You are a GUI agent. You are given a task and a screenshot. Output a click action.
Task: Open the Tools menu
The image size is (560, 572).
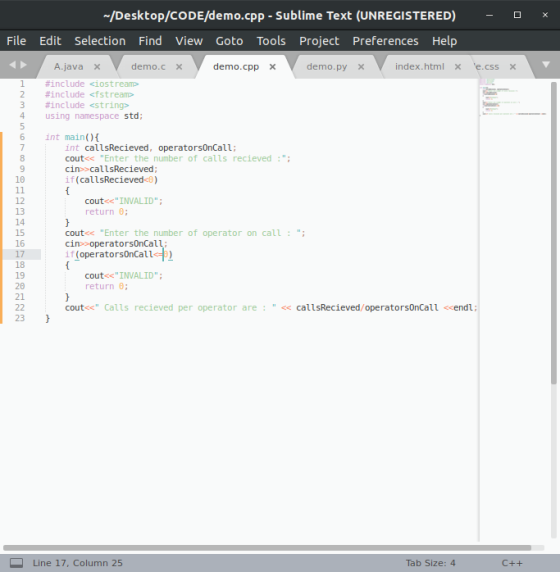click(x=271, y=41)
